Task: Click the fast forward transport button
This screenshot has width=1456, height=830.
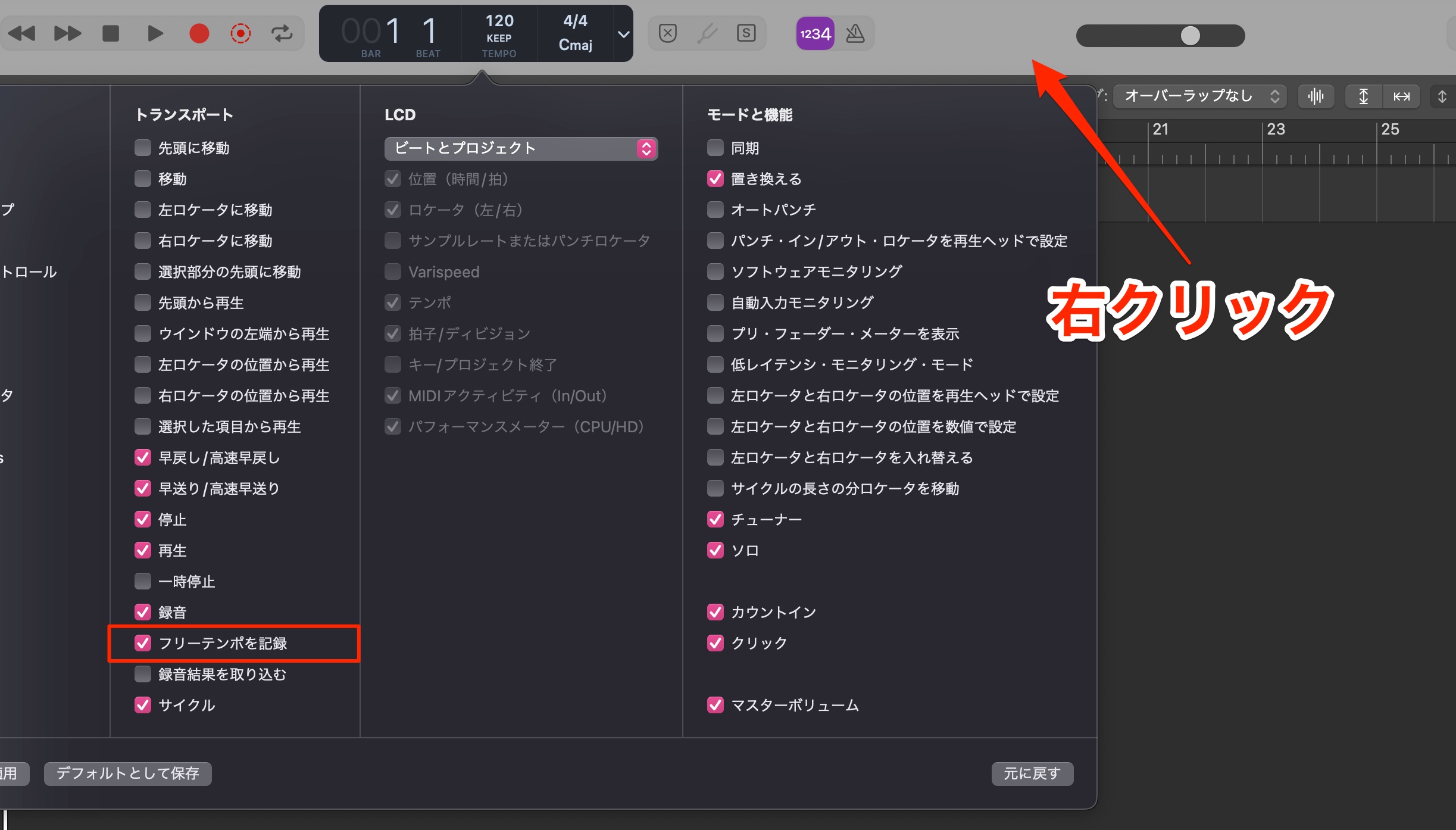Action: (67, 33)
